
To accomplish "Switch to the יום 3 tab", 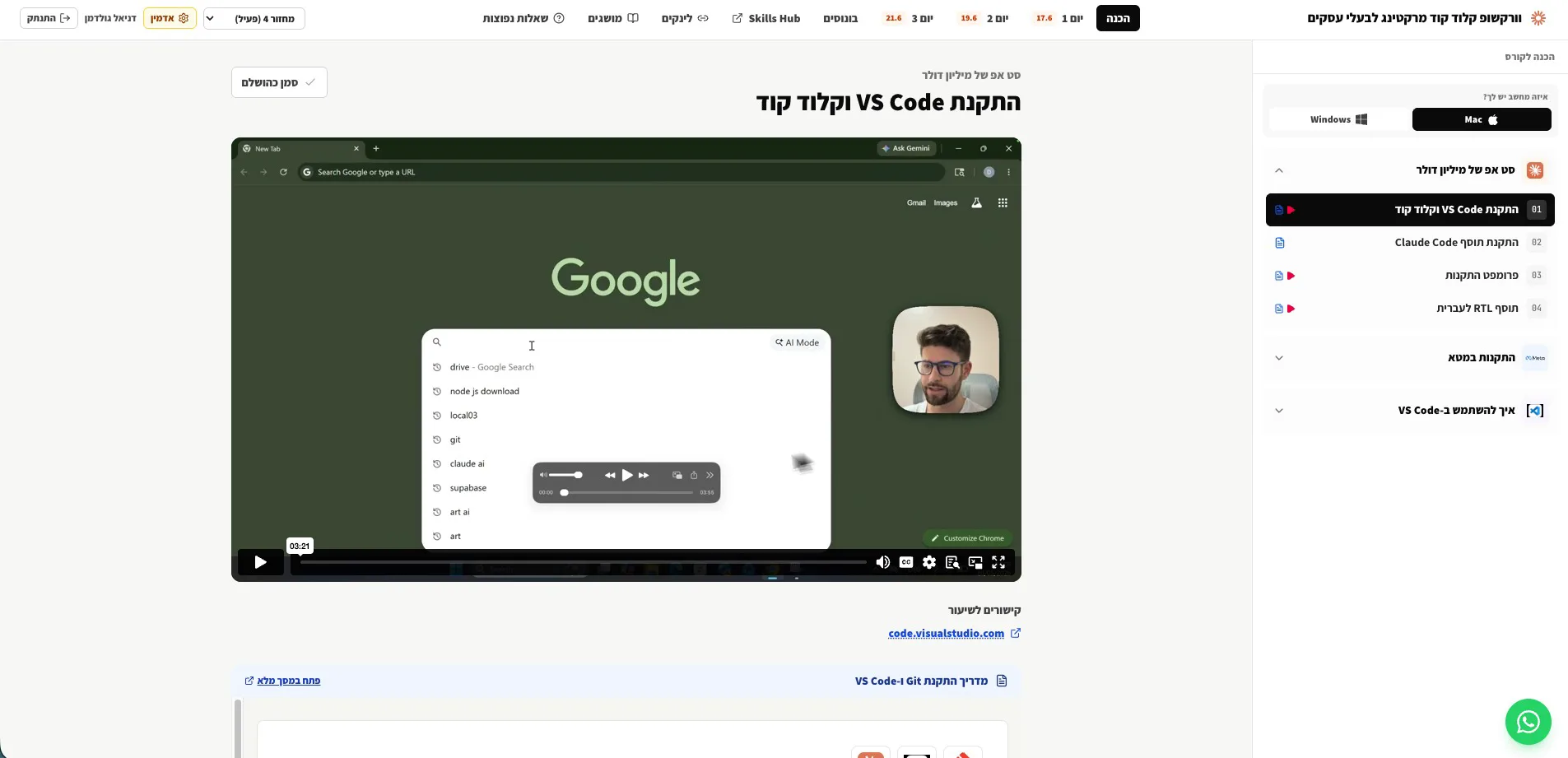I will 909,18.
